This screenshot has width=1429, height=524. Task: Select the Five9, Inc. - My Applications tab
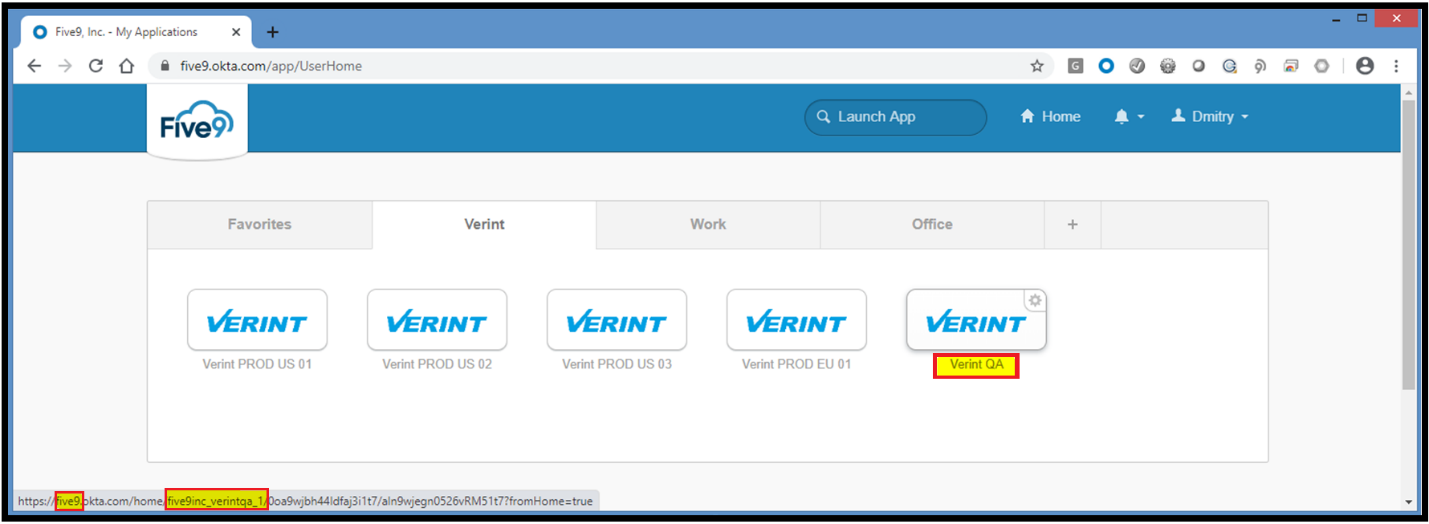point(136,32)
